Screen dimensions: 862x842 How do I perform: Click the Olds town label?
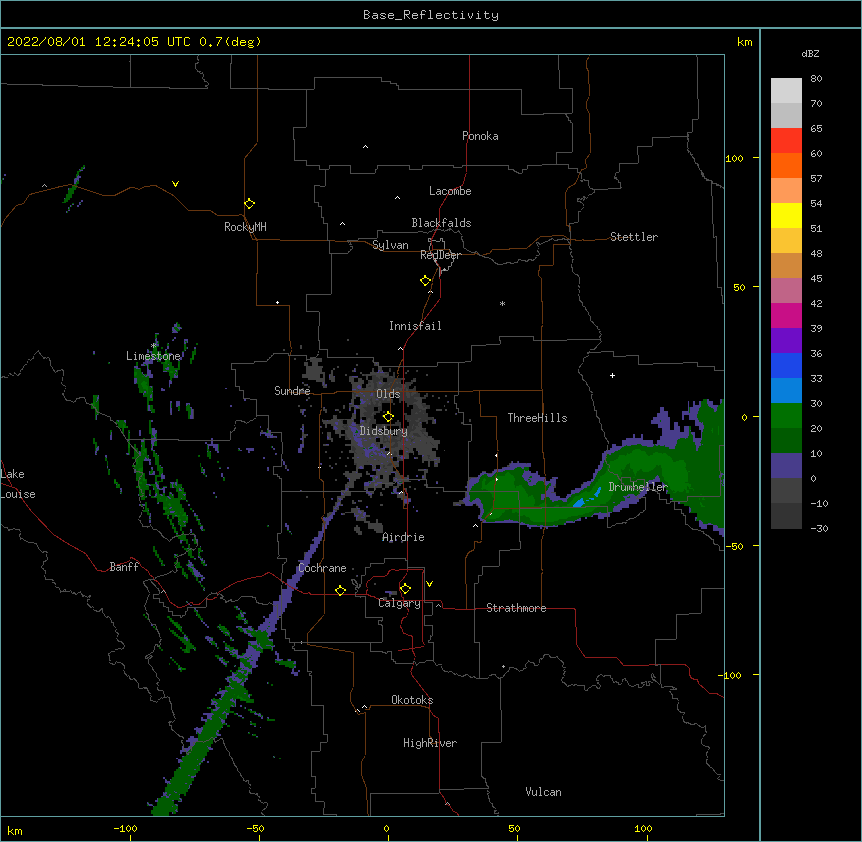(388, 394)
